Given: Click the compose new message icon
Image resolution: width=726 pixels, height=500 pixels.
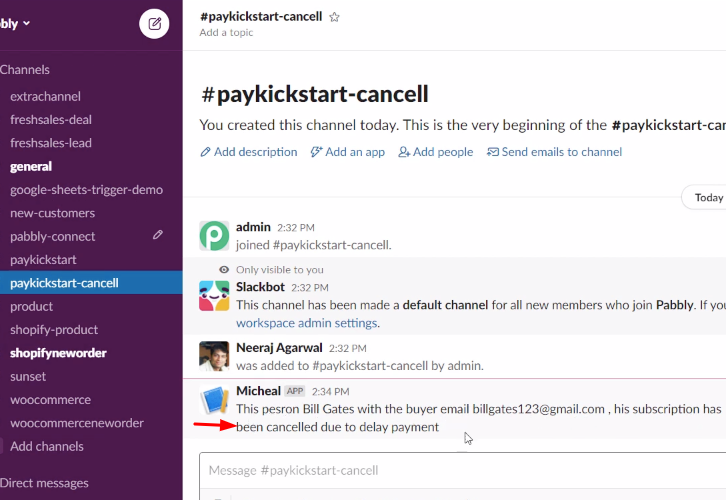Looking at the screenshot, I should coord(154,24).
